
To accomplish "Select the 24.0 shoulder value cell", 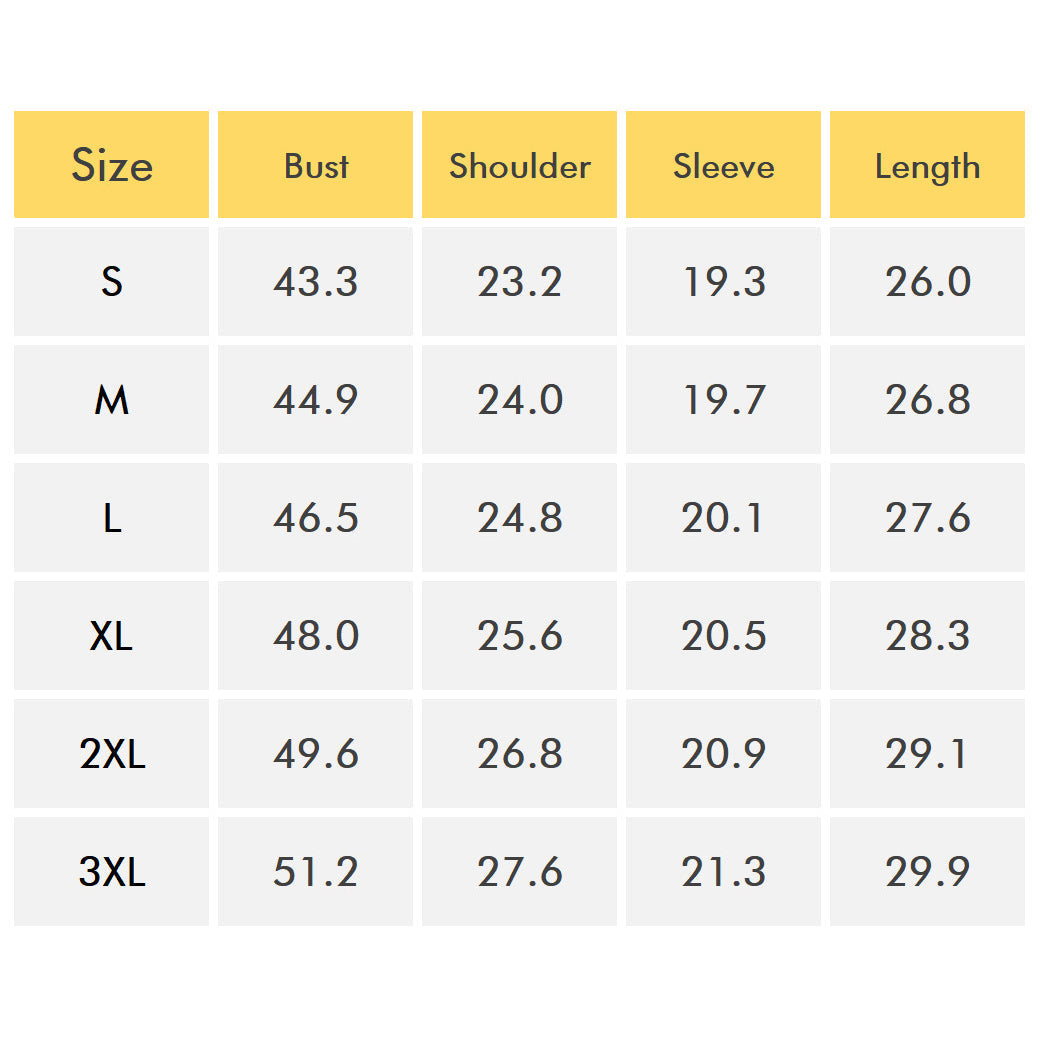I will click(520, 400).
